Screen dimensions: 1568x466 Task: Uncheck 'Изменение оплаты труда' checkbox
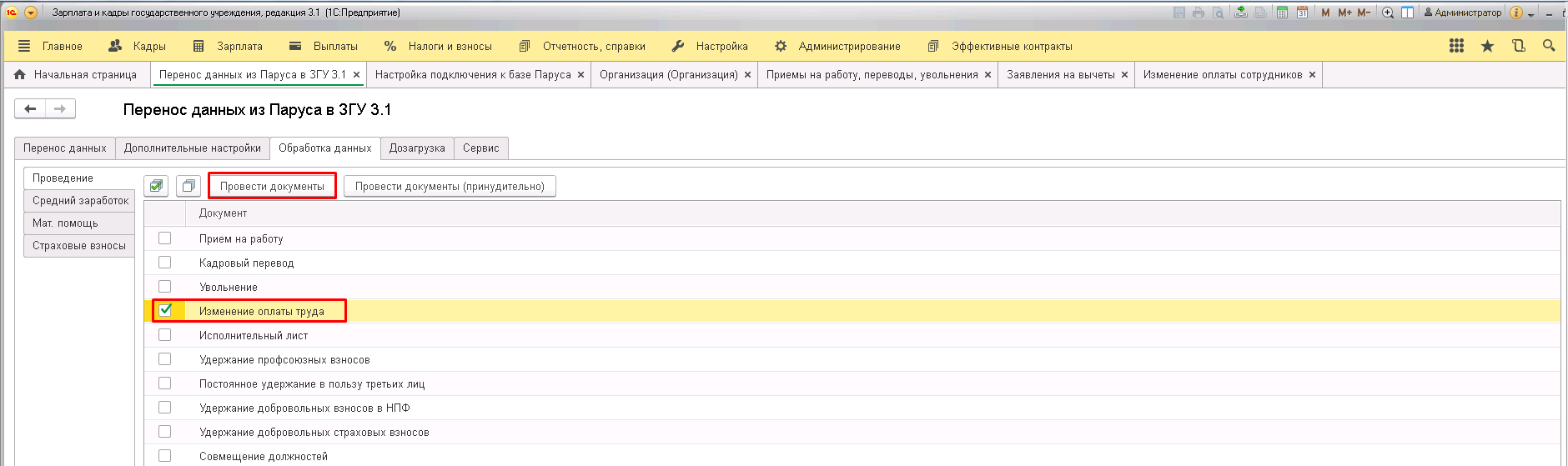pos(165,310)
